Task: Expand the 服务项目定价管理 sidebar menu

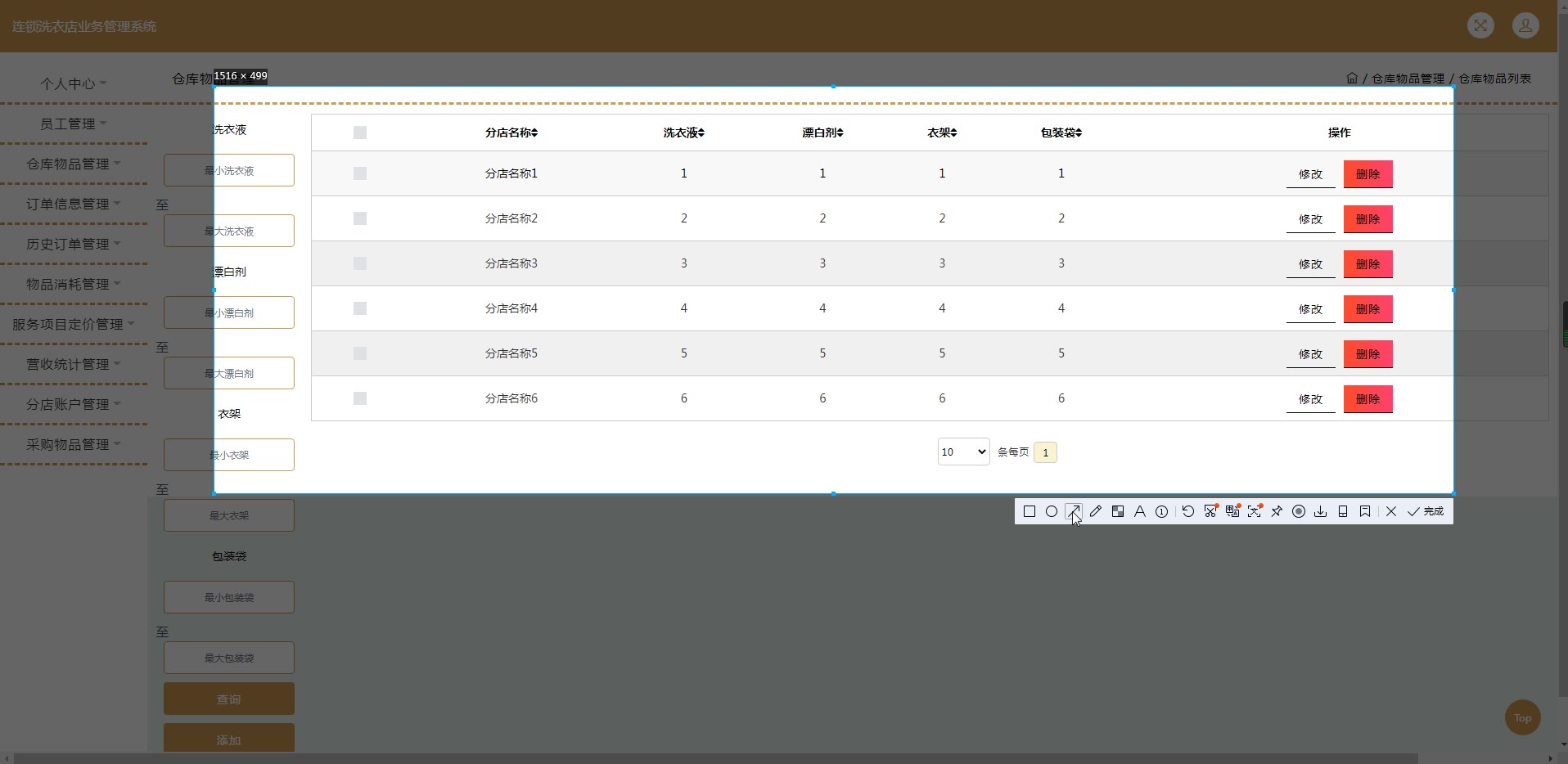Action: [x=74, y=324]
